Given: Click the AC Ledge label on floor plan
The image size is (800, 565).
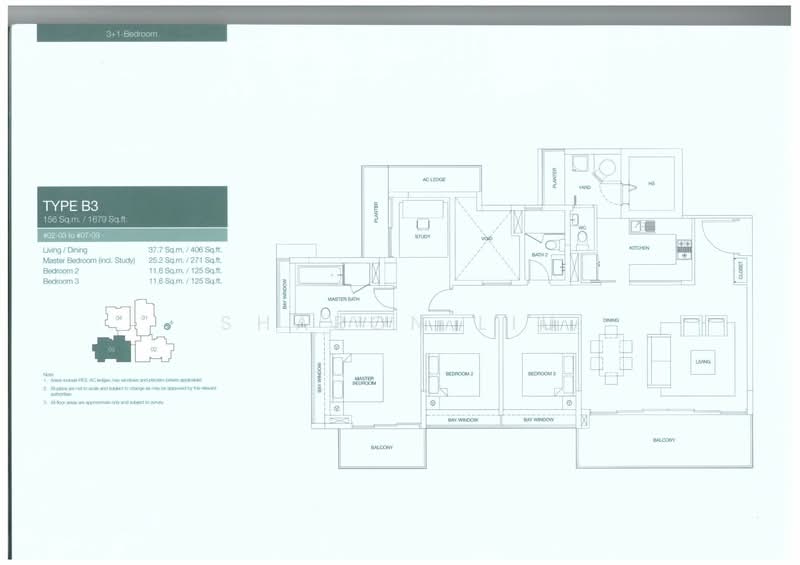Looking at the screenshot, I should (432, 180).
